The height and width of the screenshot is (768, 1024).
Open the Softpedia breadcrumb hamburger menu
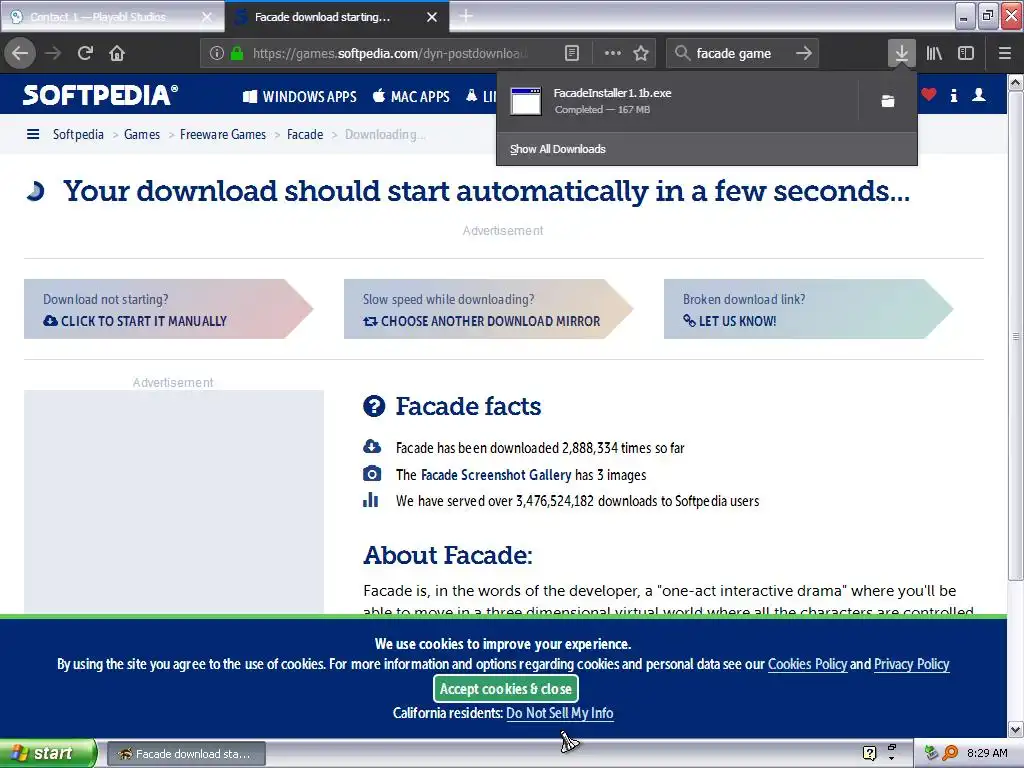pos(33,135)
